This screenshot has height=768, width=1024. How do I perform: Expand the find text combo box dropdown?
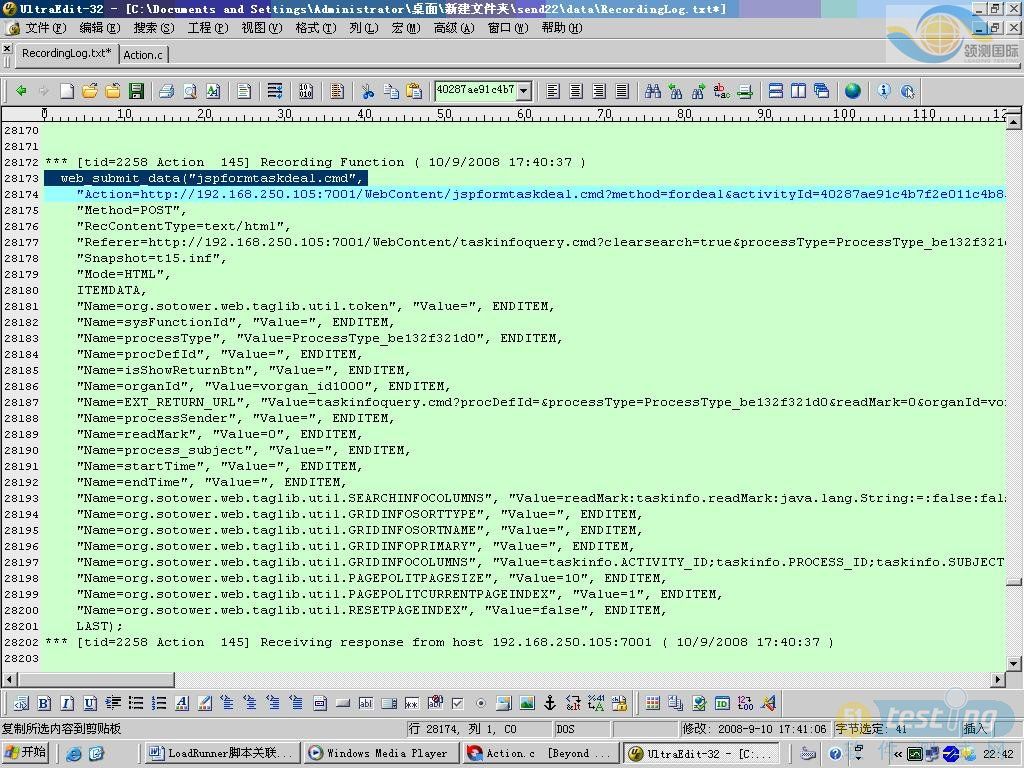coord(523,91)
